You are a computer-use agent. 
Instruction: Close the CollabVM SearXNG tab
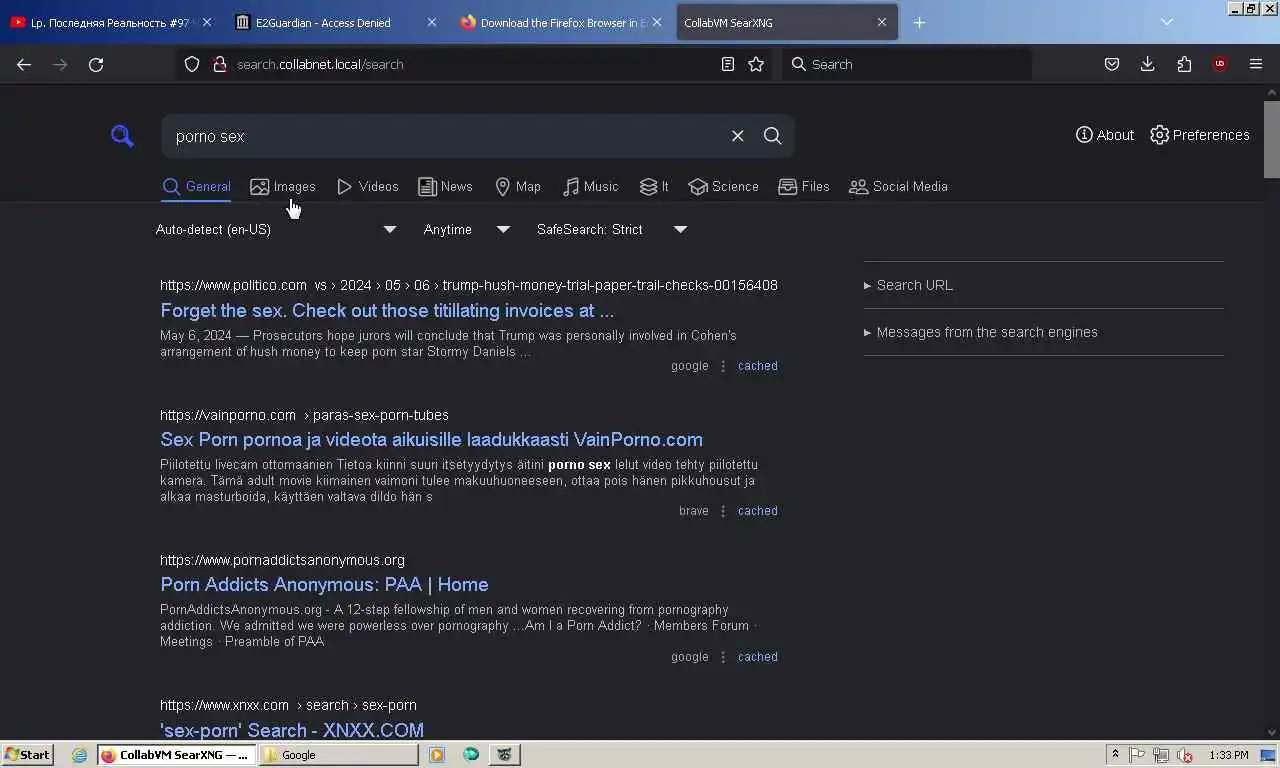(881, 22)
